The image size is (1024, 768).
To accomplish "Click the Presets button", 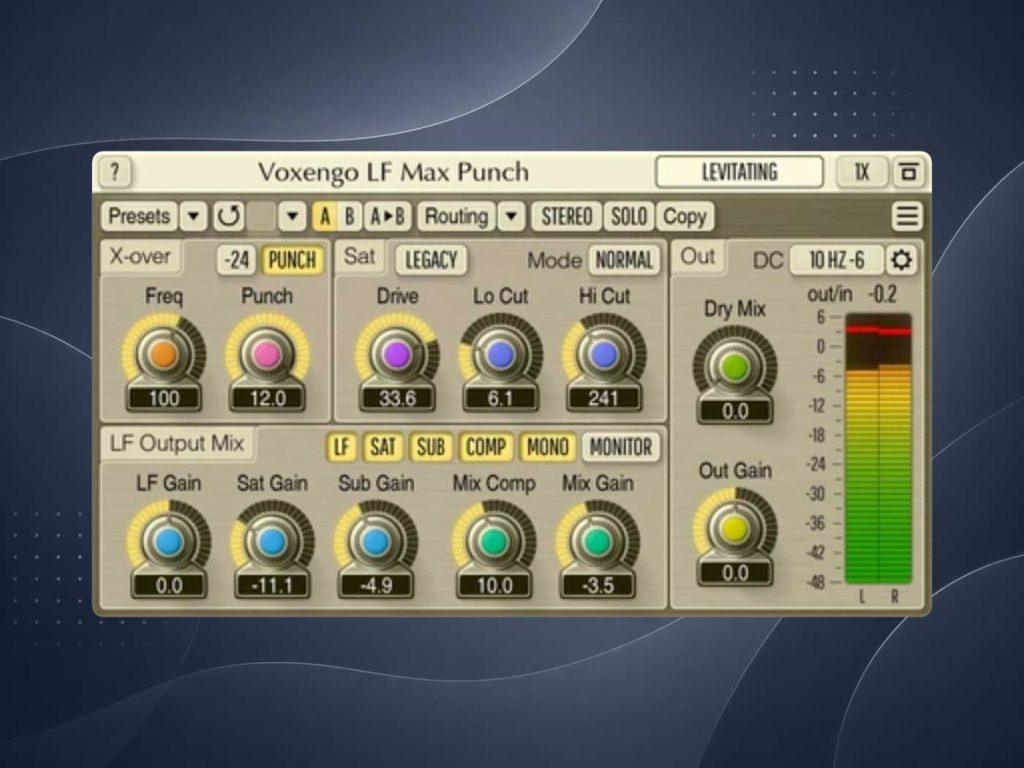I will point(139,216).
